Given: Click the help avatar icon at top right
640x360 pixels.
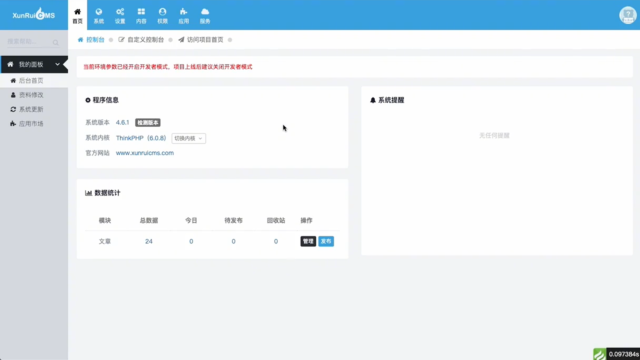Looking at the screenshot, I should pyautogui.click(x=628, y=15).
